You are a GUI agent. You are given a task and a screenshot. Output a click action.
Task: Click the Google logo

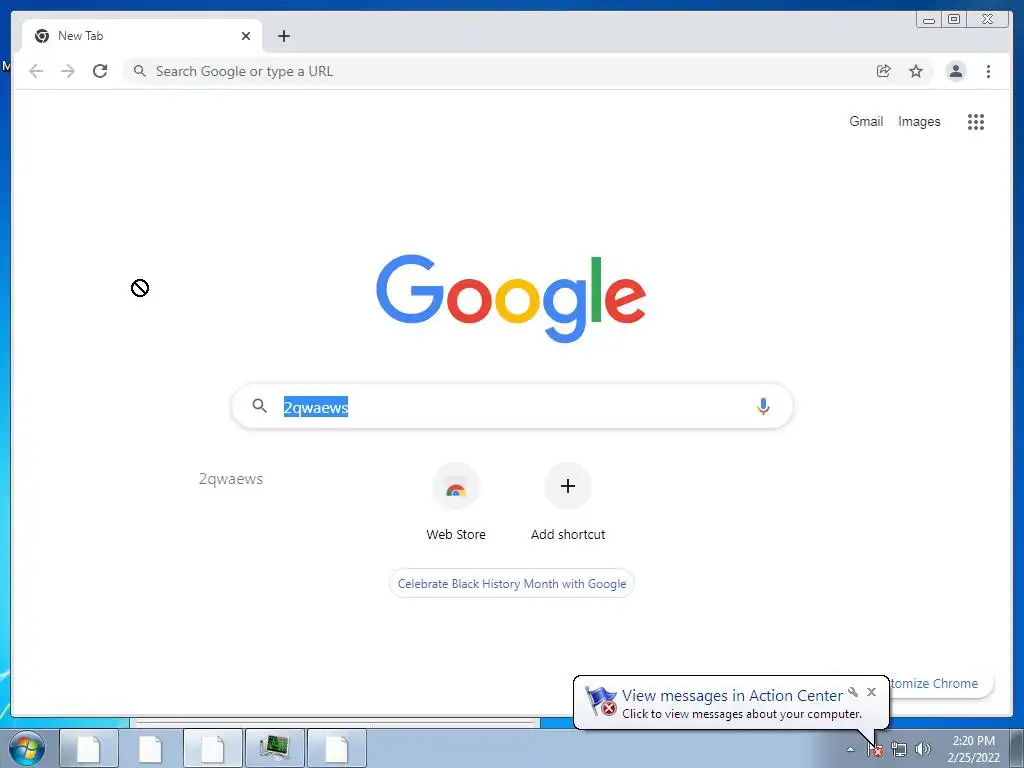(x=511, y=298)
